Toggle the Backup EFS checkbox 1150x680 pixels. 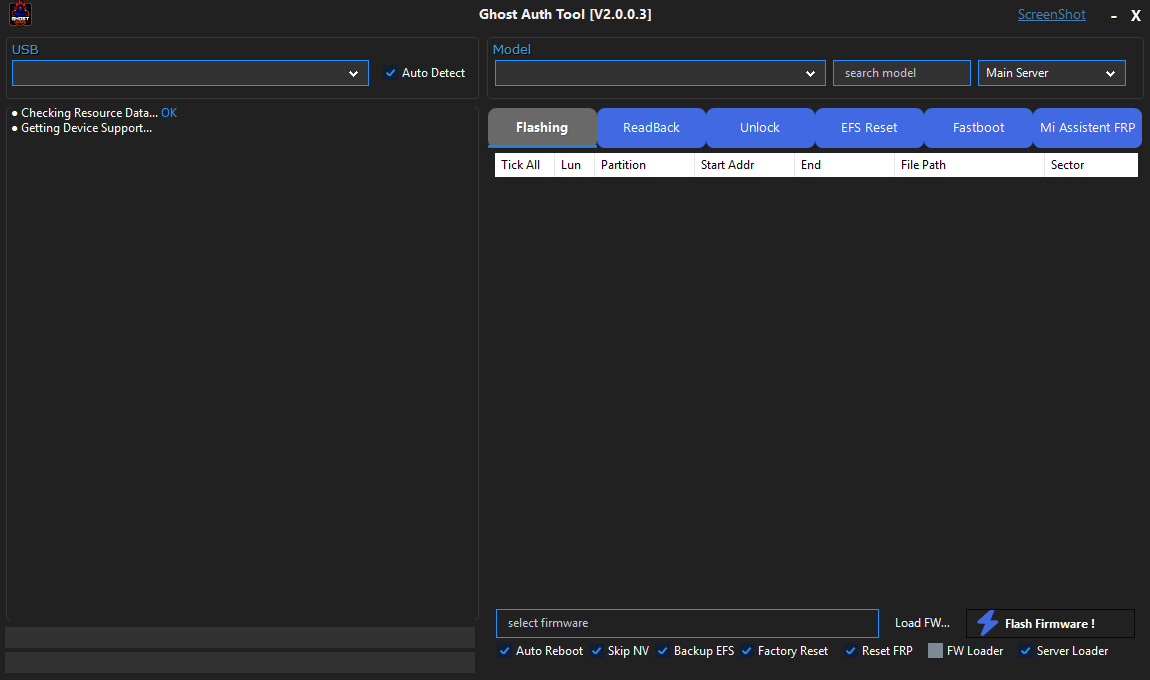663,651
